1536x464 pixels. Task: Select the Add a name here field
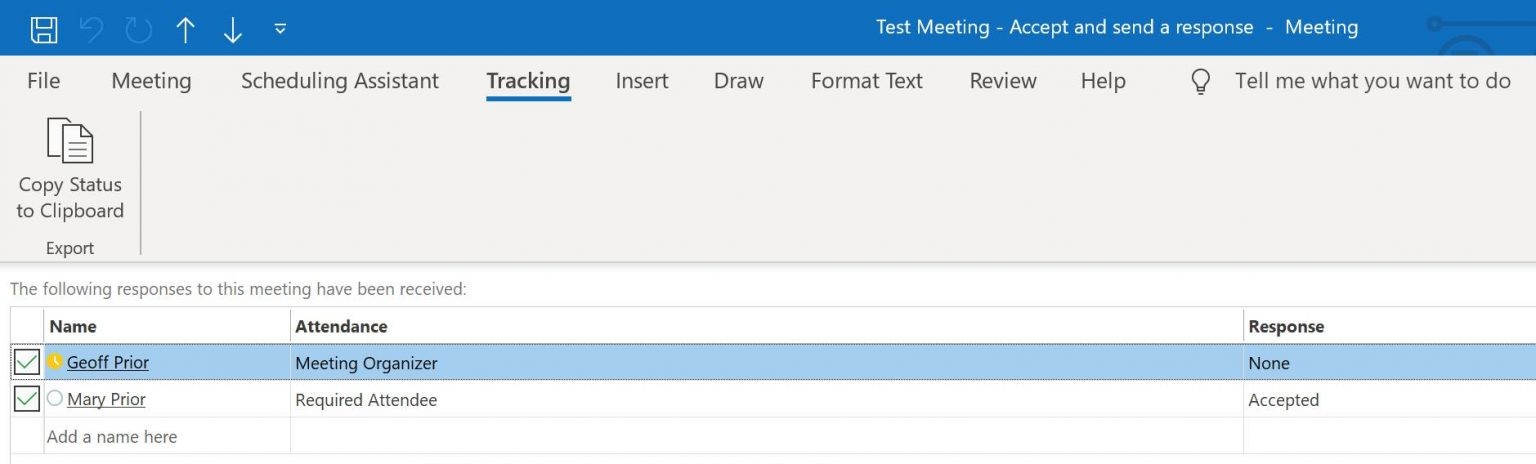tap(167, 436)
